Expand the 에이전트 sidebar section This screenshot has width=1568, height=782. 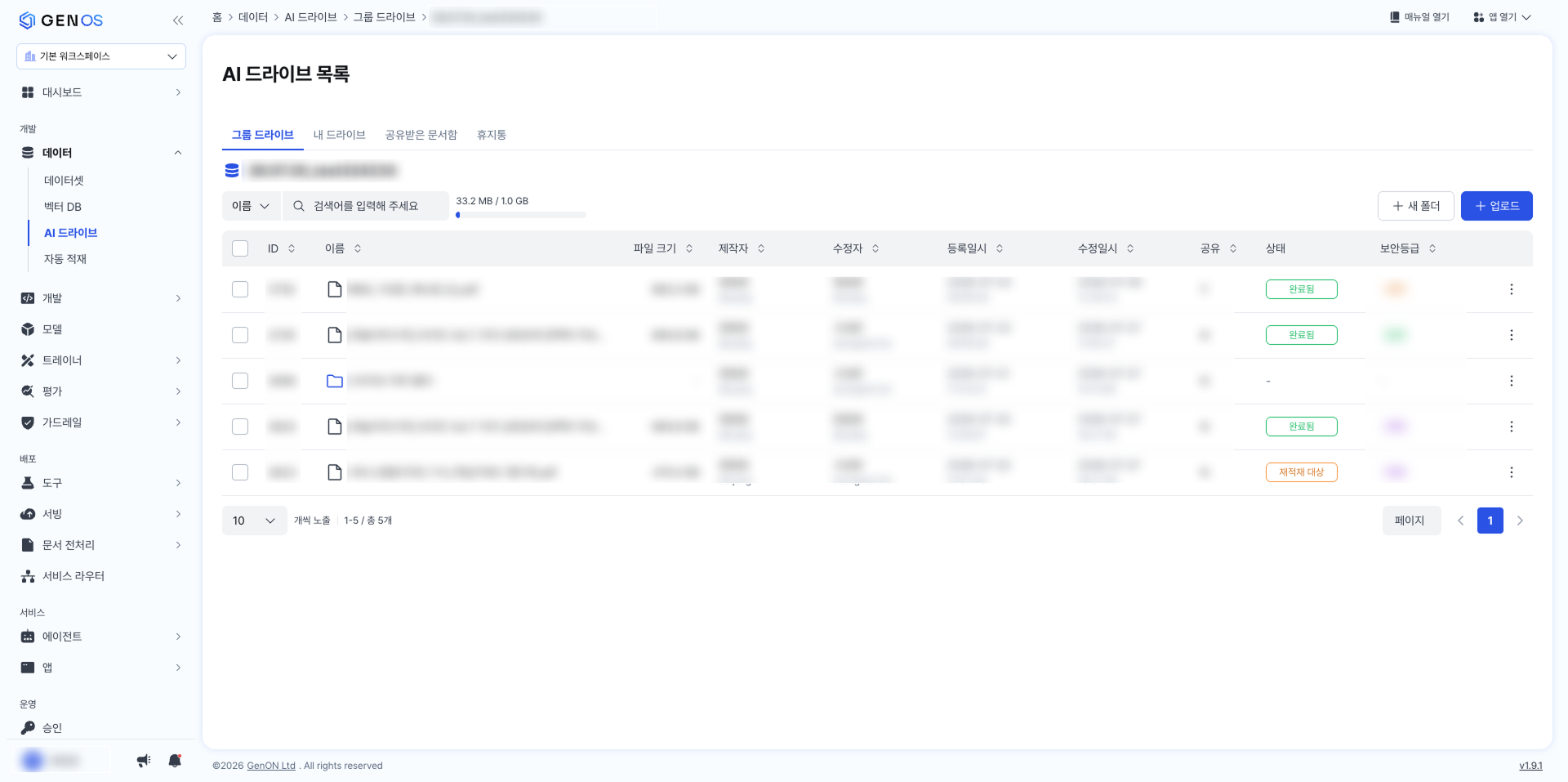(178, 637)
